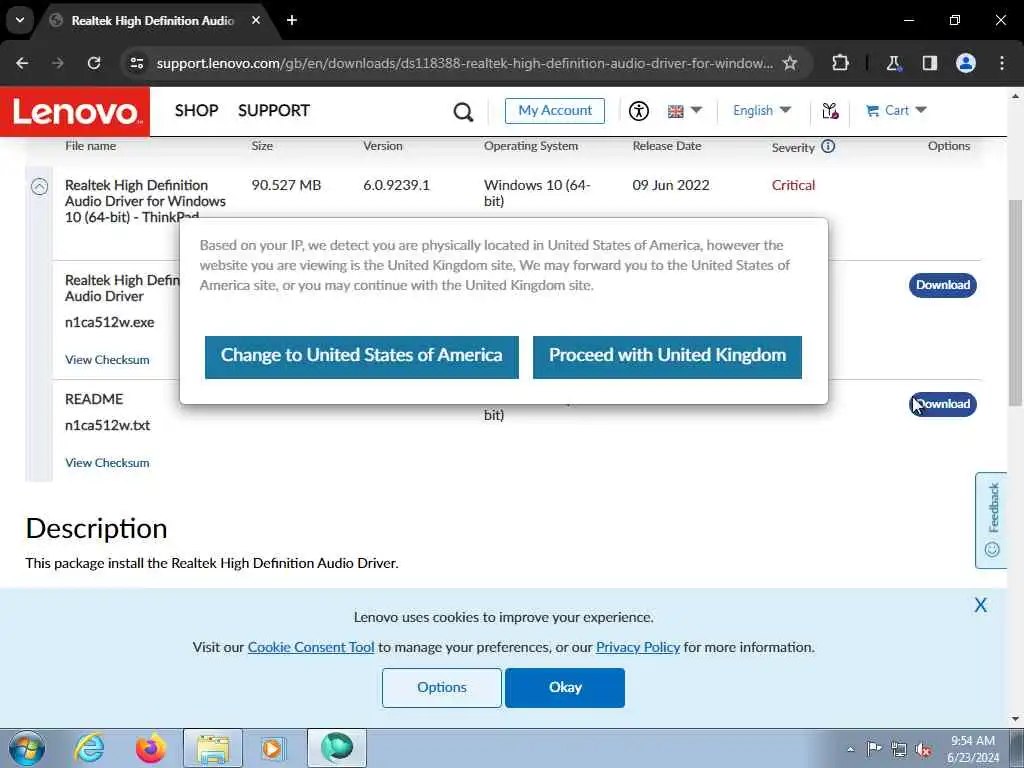The image size is (1024, 768).
Task: Open the Chrome three-dot menu
Action: (1002, 63)
